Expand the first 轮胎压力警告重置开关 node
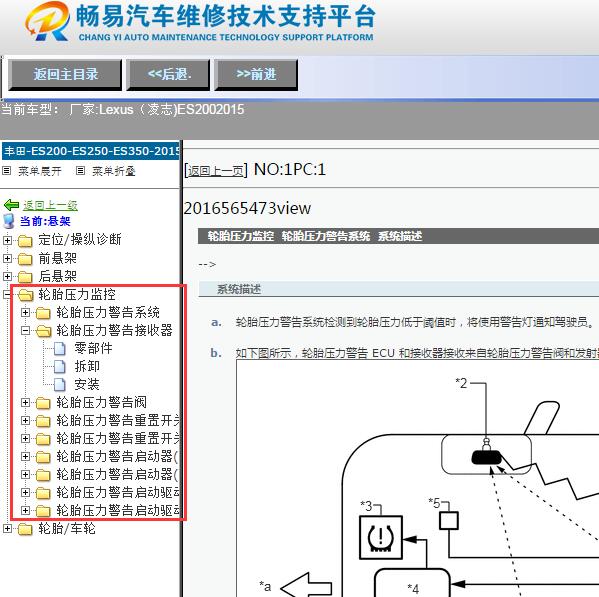 click(x=26, y=421)
